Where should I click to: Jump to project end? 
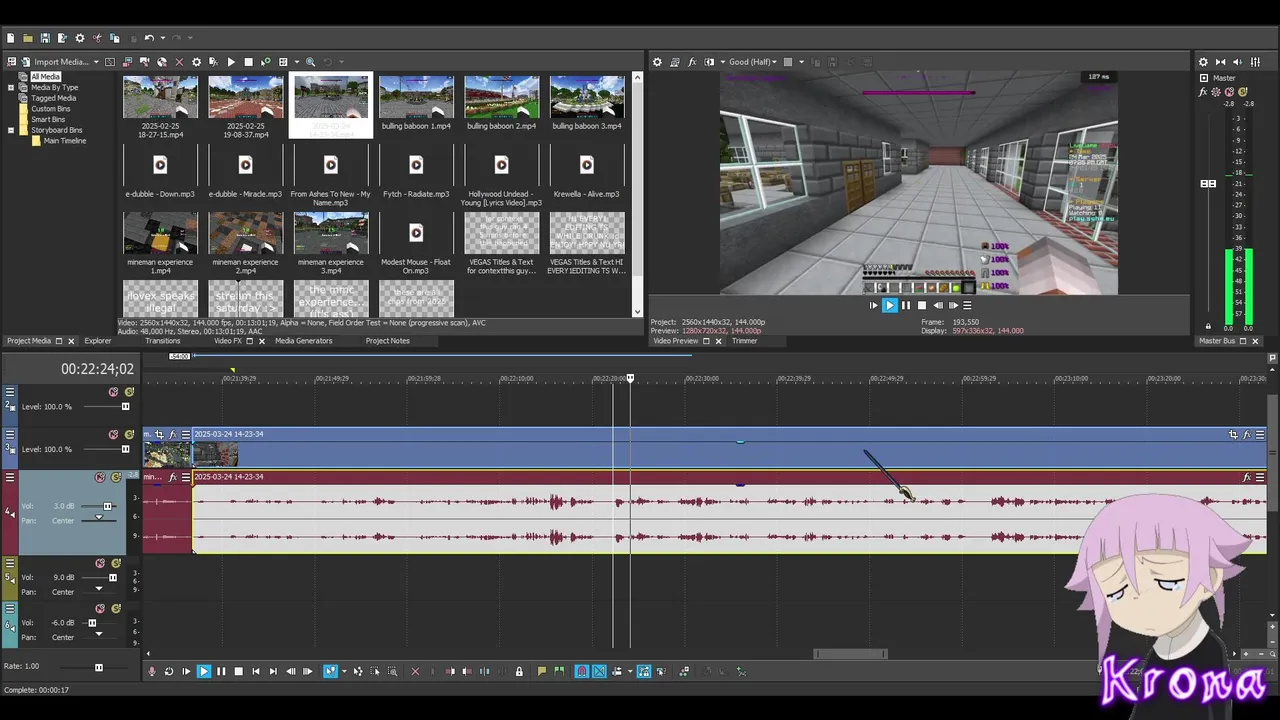tap(273, 671)
